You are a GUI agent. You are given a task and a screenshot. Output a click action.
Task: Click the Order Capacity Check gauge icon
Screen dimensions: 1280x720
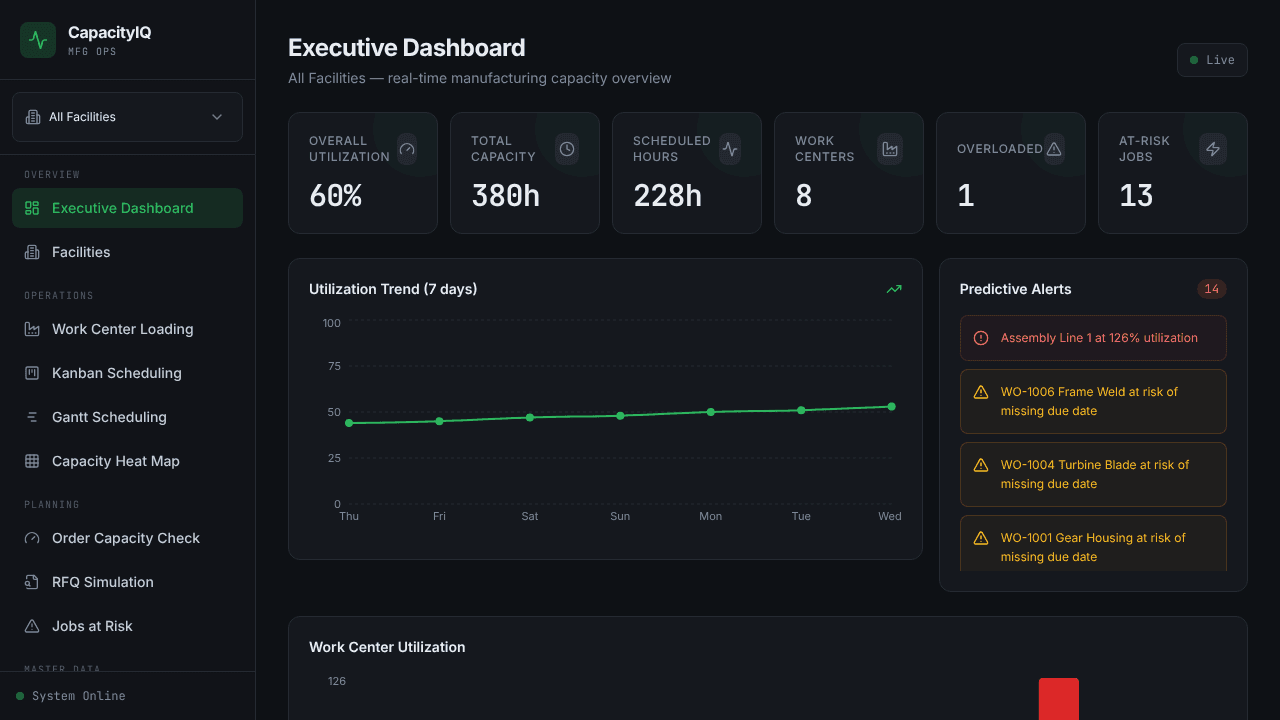pyautogui.click(x=32, y=538)
